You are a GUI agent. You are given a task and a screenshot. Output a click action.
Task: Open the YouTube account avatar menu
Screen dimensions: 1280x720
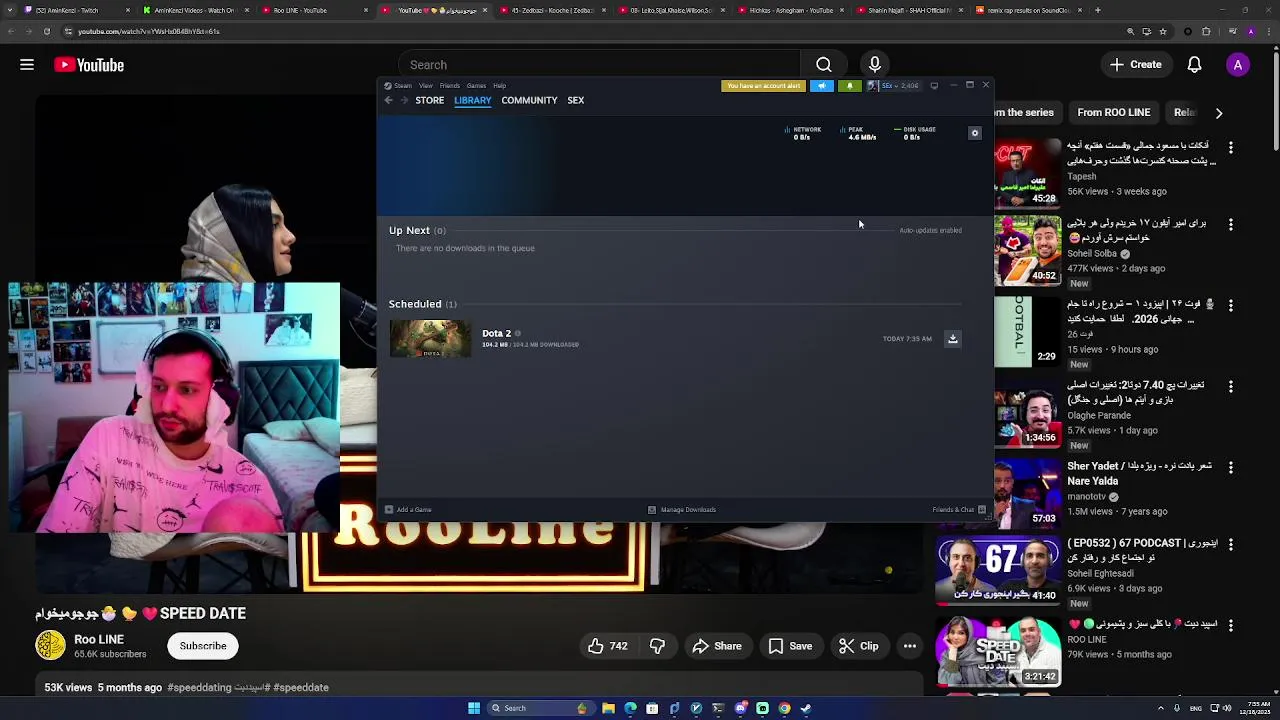pyautogui.click(x=1238, y=65)
